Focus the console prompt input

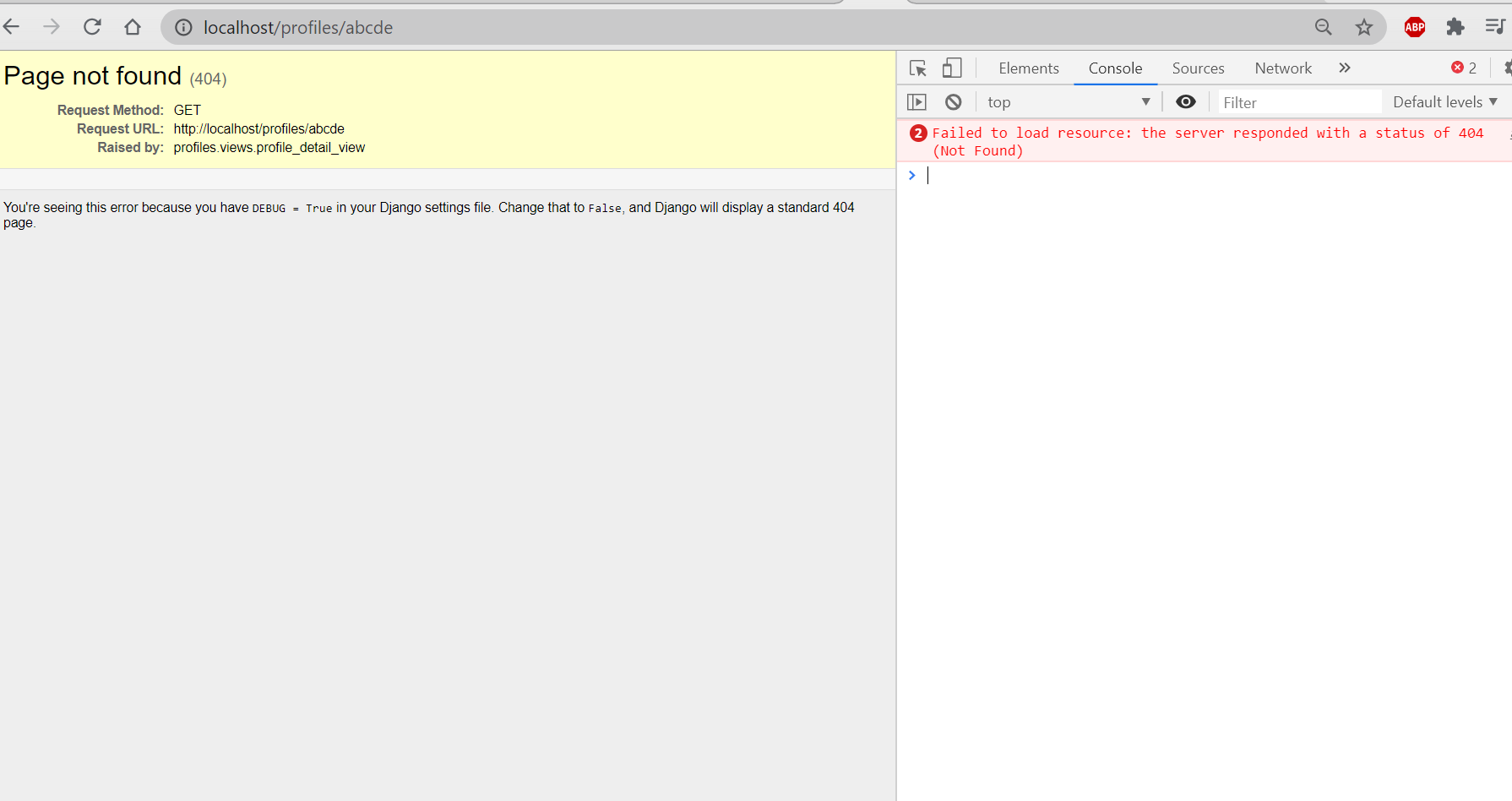pos(1216,175)
